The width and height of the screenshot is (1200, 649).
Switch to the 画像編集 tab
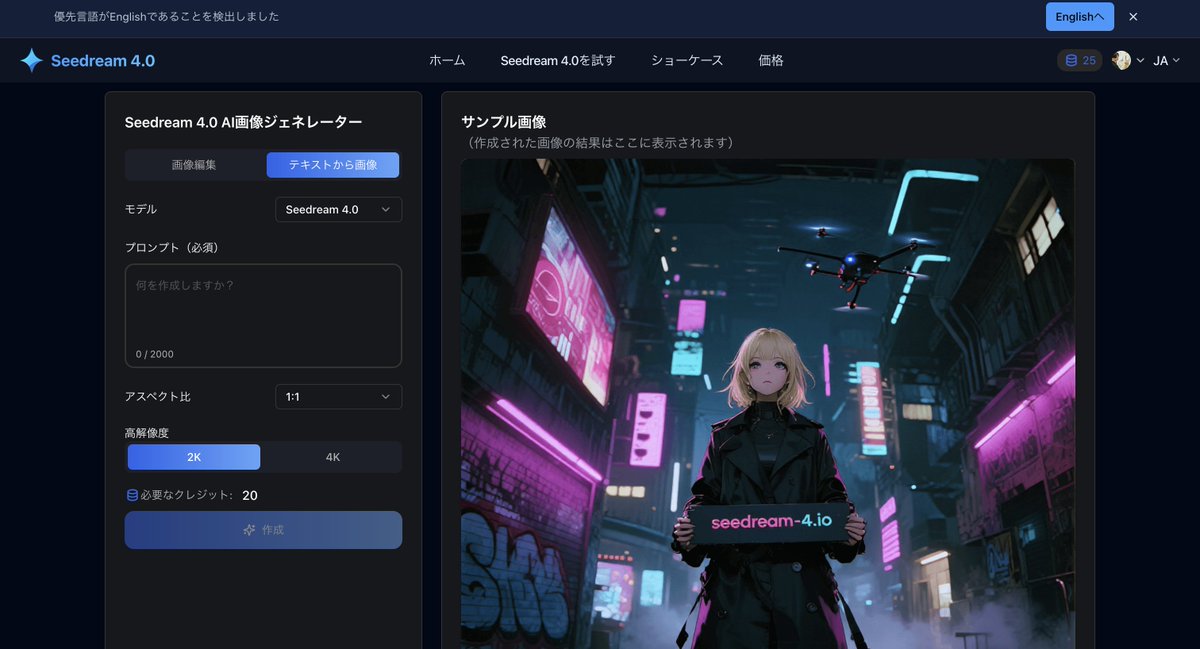point(194,165)
